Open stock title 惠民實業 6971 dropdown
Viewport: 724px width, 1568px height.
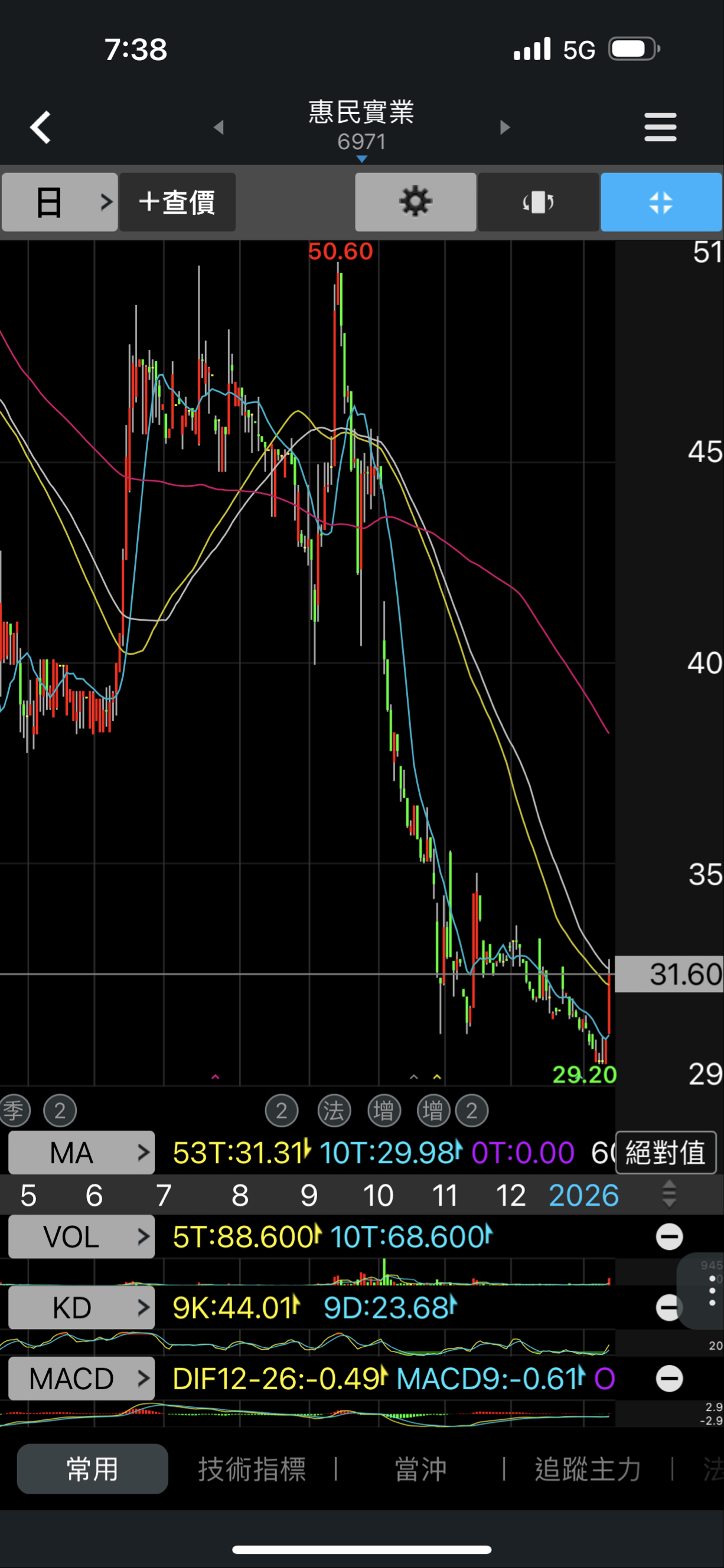tap(361, 129)
